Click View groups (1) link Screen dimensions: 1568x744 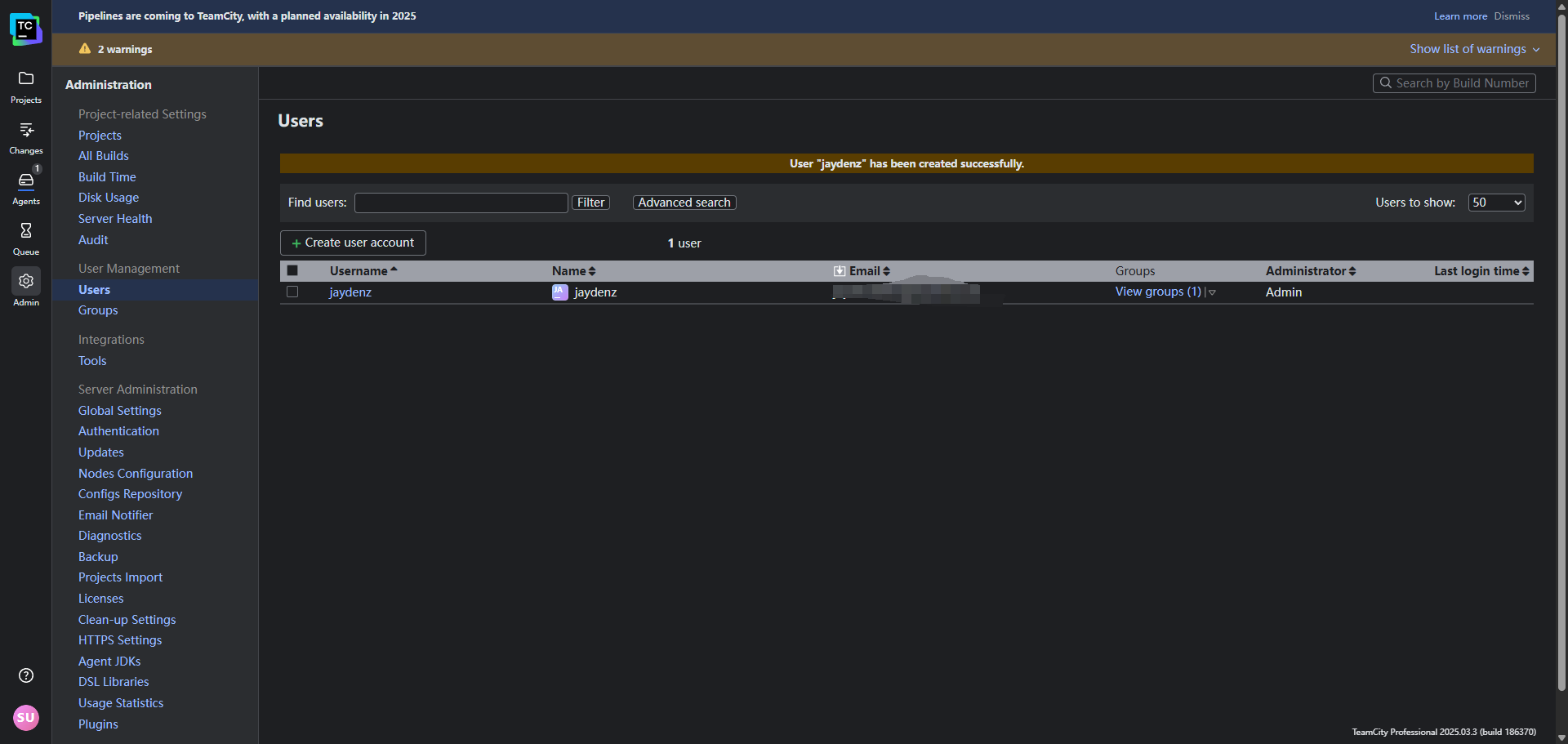1158,292
